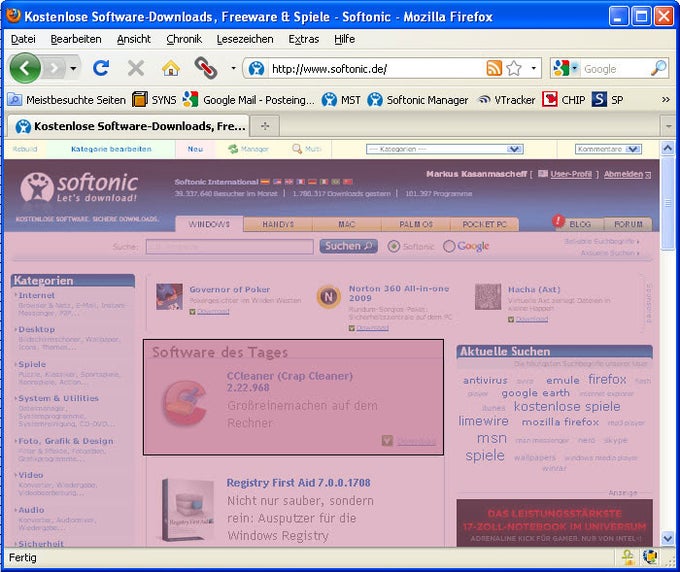Click the globe add-on icon in status bar
The image size is (680, 572).
[650, 556]
